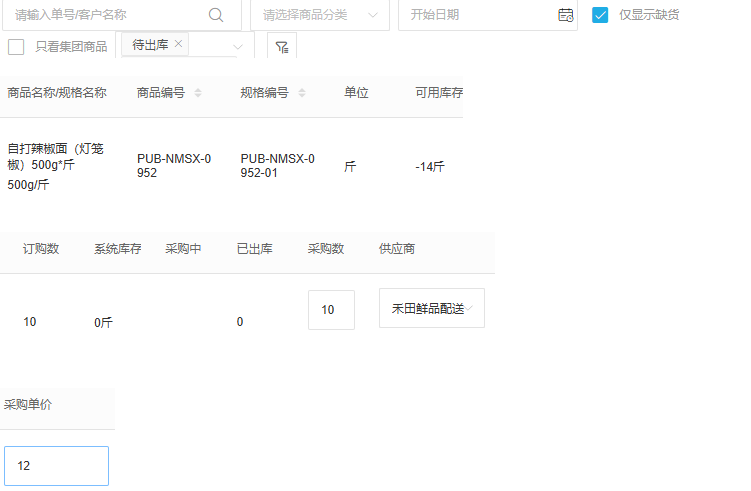Click 已出库 value 0
This screenshot has height=491, width=751.
[240, 322]
